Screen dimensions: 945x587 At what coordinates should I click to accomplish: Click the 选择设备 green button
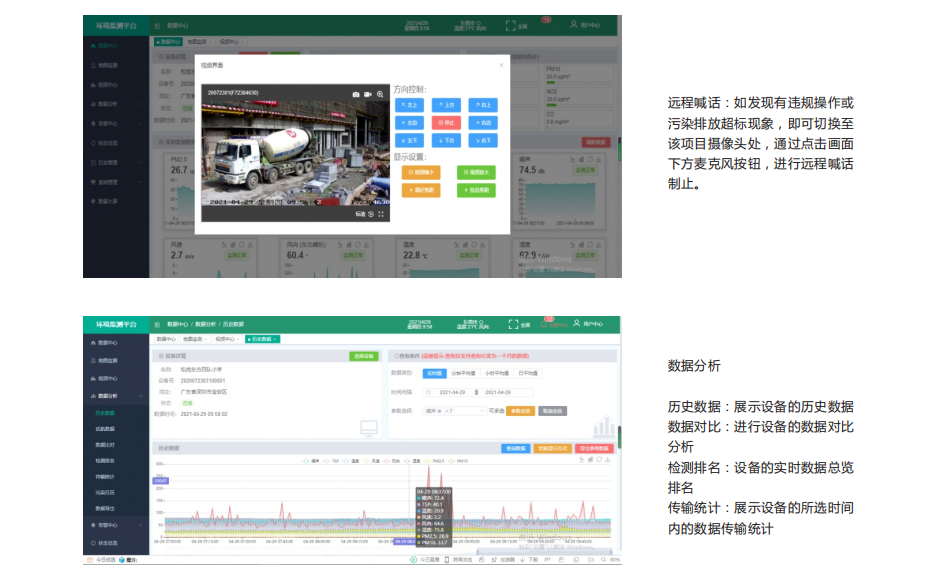click(x=364, y=356)
